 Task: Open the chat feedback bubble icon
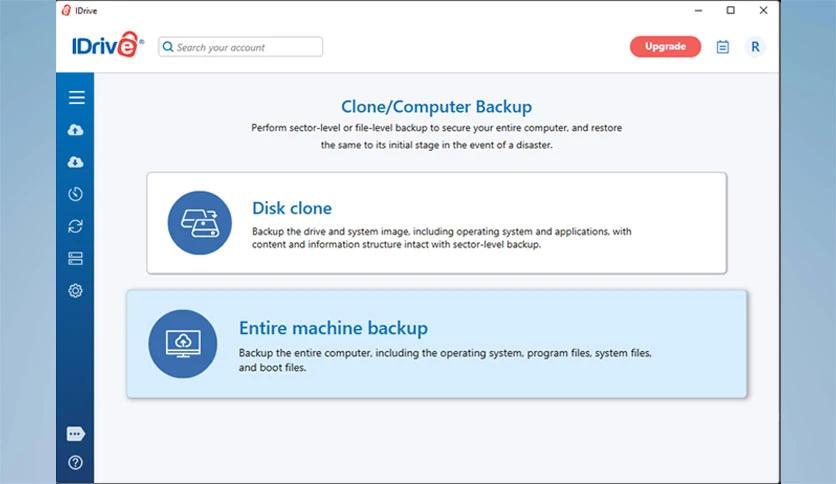75,434
